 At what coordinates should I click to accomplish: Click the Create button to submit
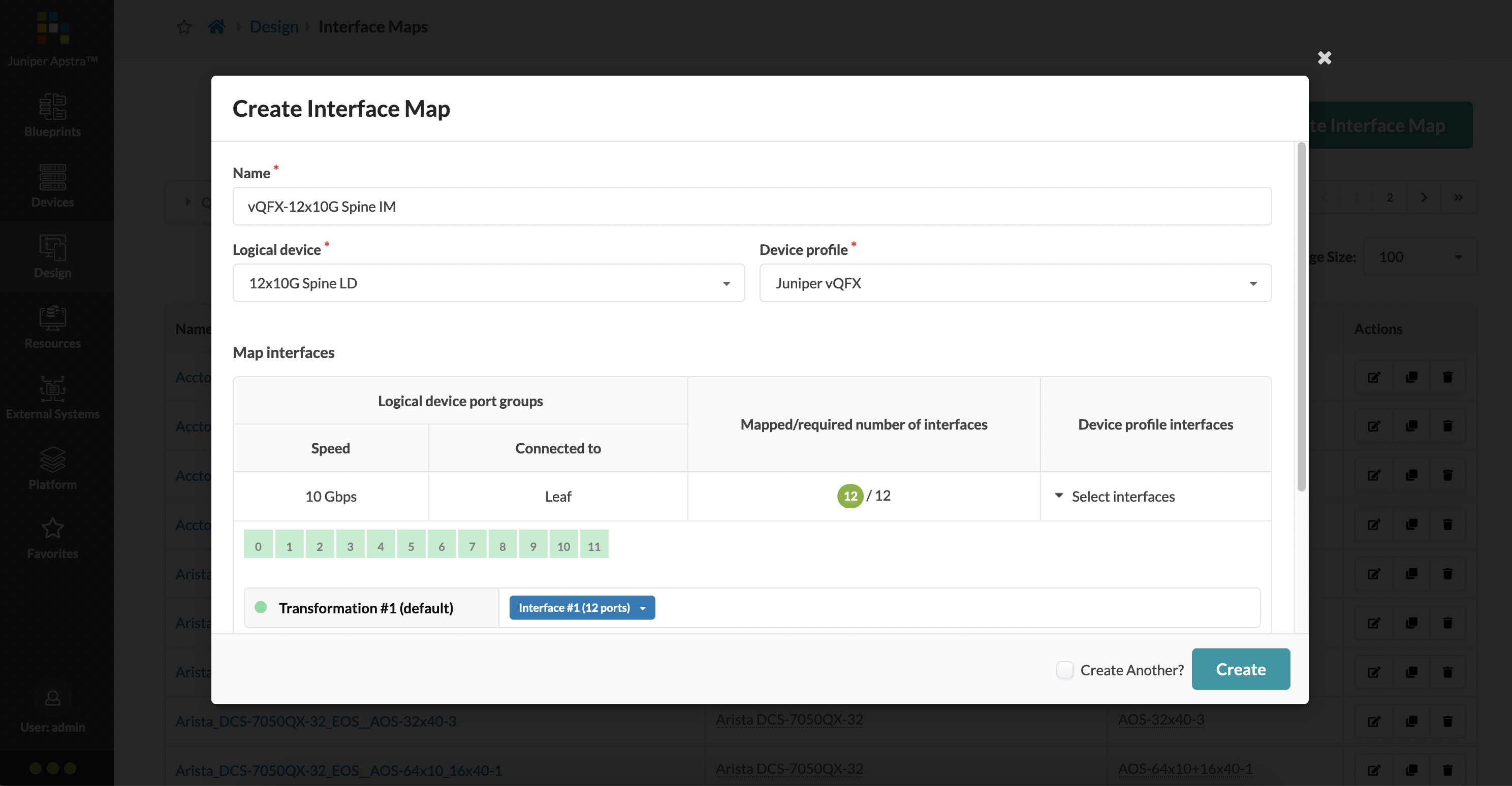pyautogui.click(x=1241, y=668)
